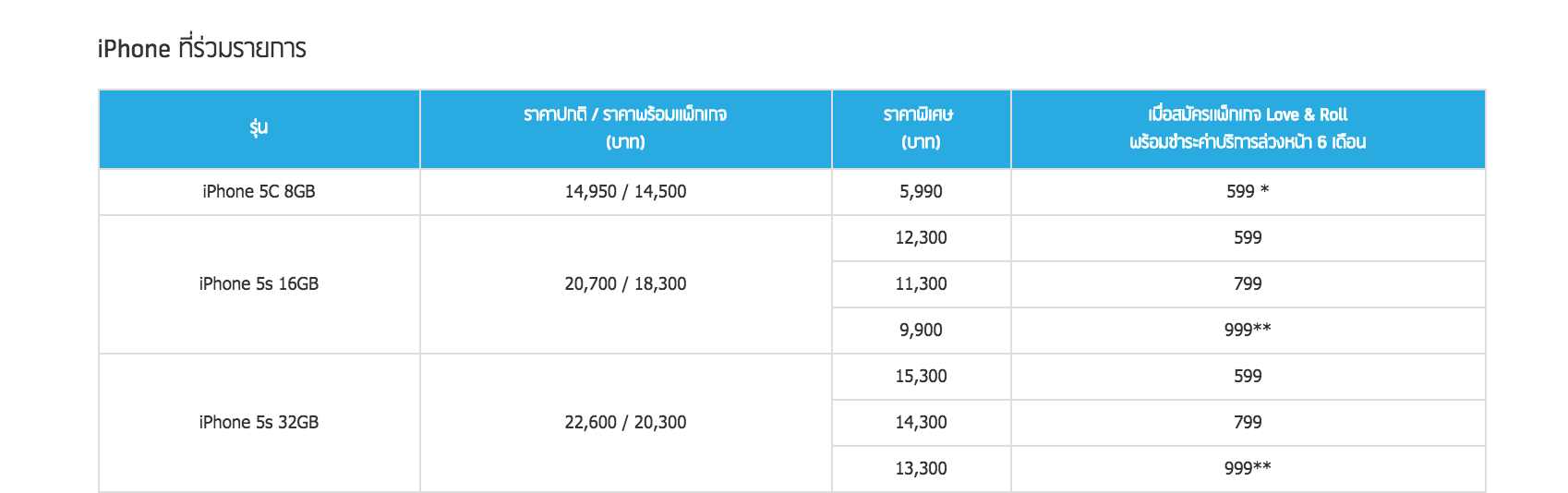Viewport: 1568px width, 493px height.
Task: Select the "ราคาปกติ / ราคาพร้อมแพ็กเกจ" column header
Action: (625, 128)
